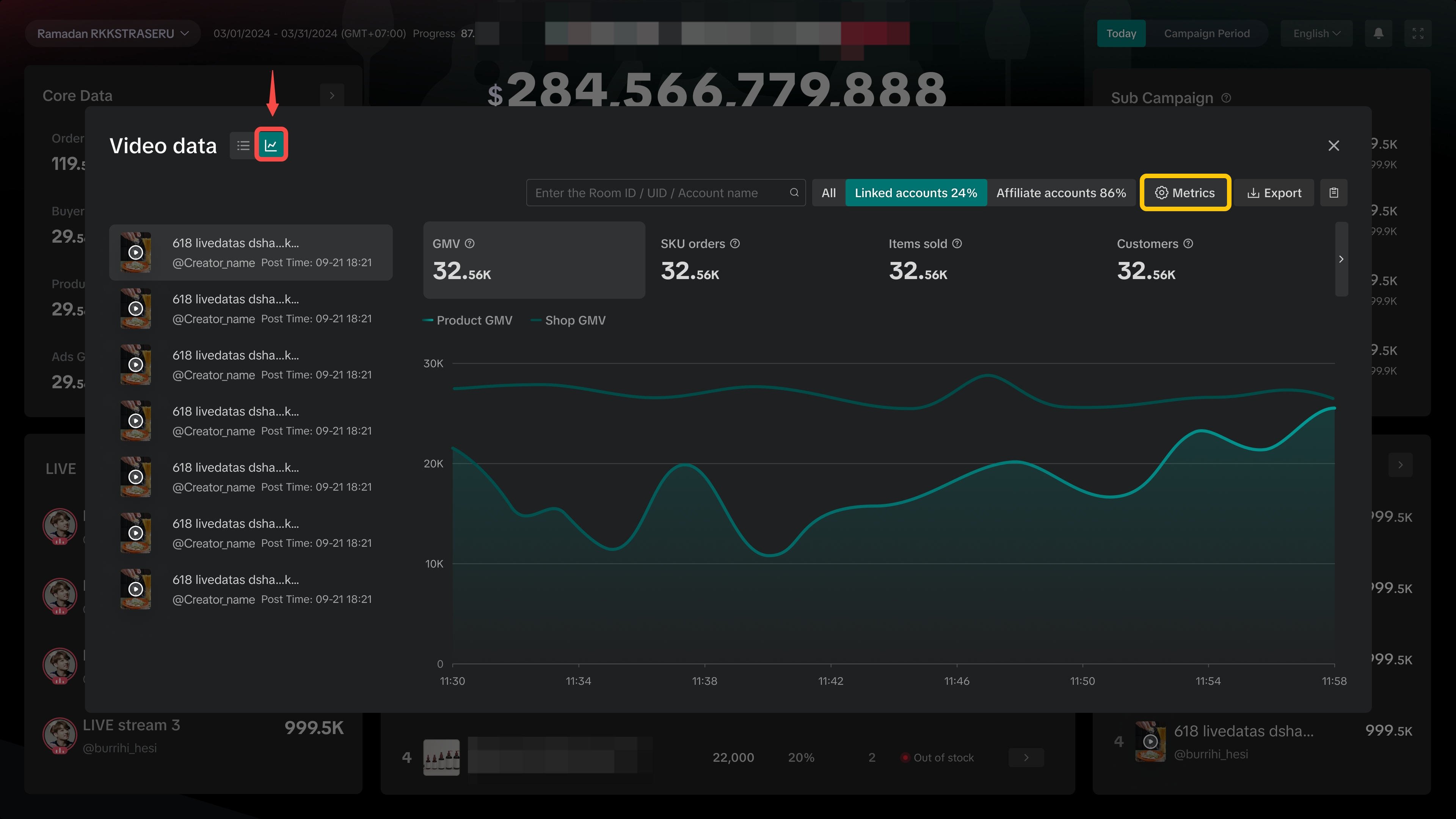The image size is (1456, 819).
Task: Switch to chart view icon
Action: pyautogui.click(x=271, y=145)
